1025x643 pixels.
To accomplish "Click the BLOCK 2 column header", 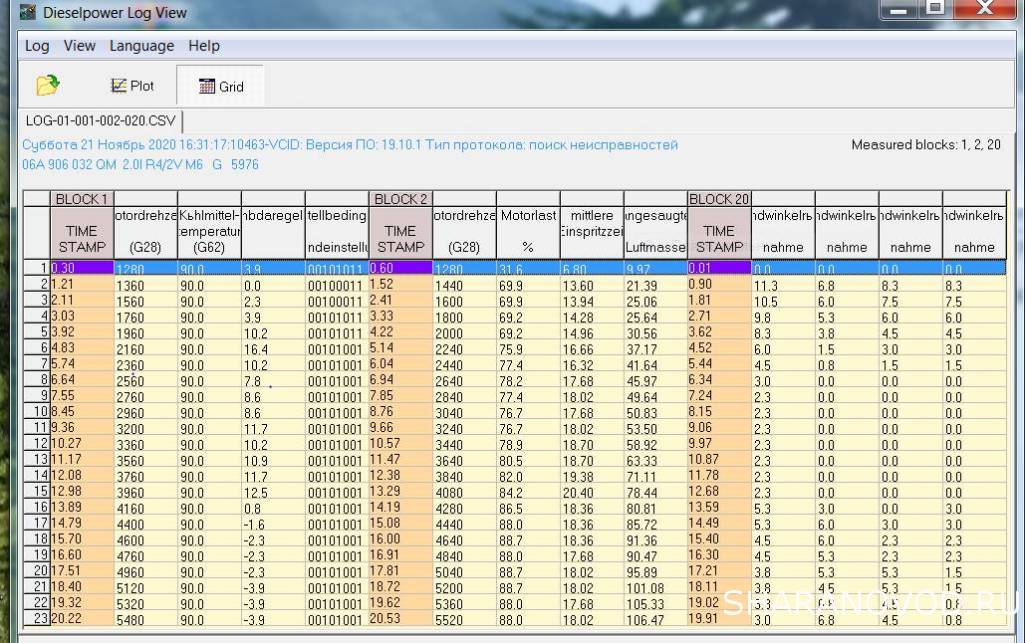I will coord(401,199).
